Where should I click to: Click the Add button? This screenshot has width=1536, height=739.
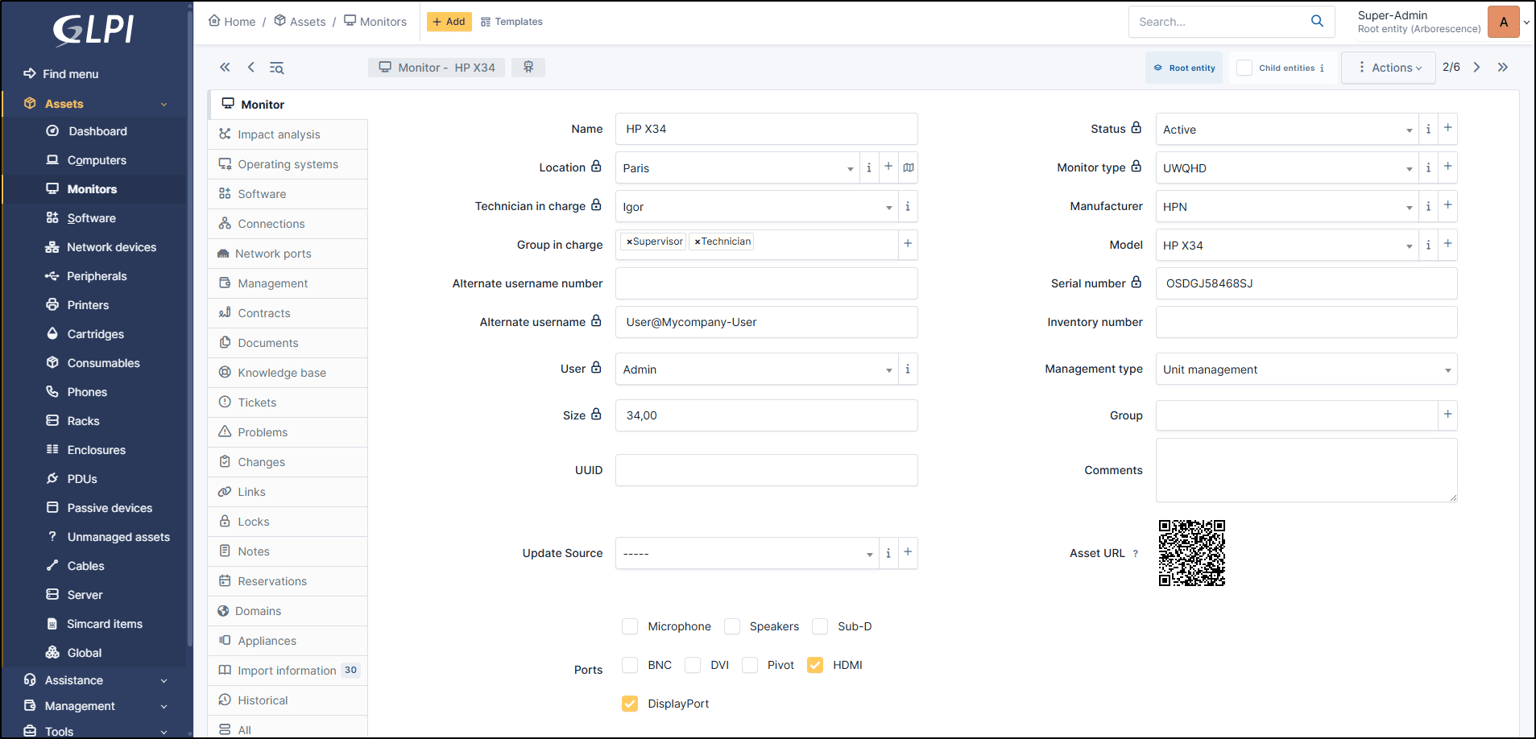(x=449, y=21)
